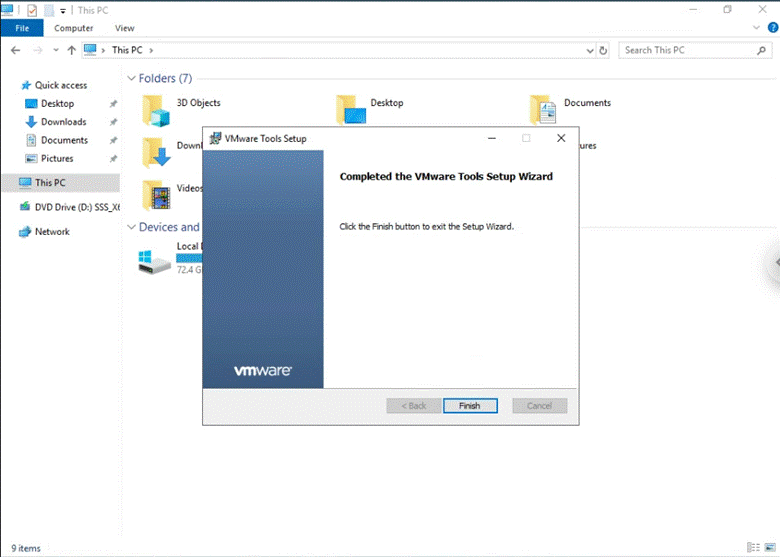780x557 pixels.
Task: Minimize the VMware Tools Setup dialog
Action: [x=492, y=138]
